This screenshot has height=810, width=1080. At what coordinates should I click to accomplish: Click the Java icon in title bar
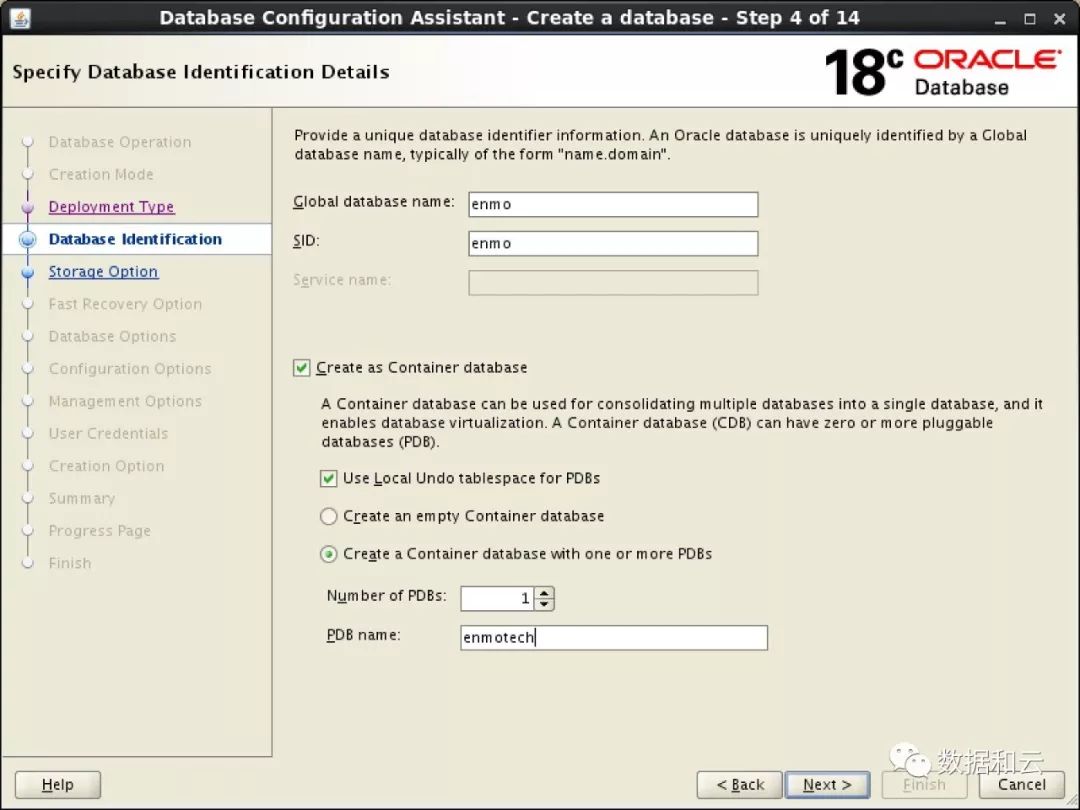[x=20, y=18]
